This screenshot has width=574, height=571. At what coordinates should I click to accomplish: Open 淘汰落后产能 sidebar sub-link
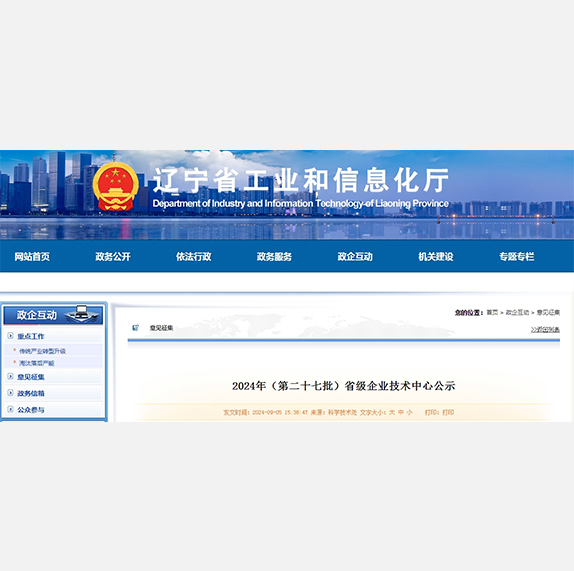click(x=37, y=363)
